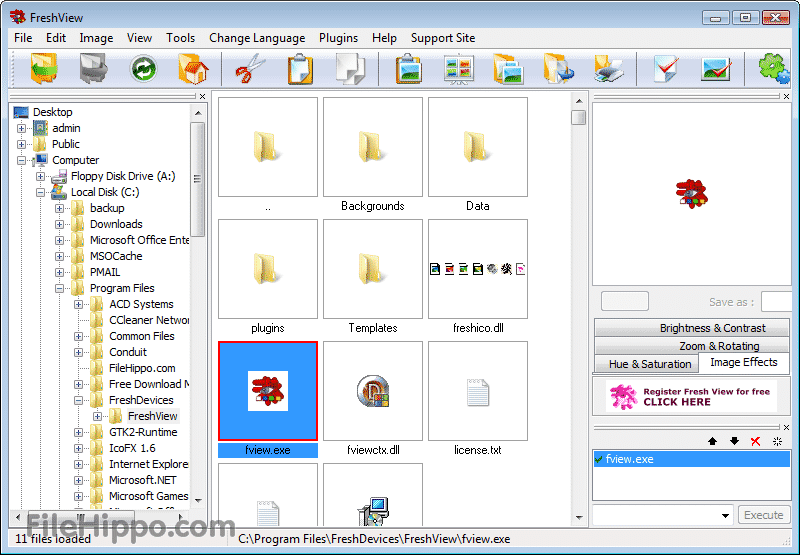
Task: Open the Change Language menu
Action: [257, 38]
